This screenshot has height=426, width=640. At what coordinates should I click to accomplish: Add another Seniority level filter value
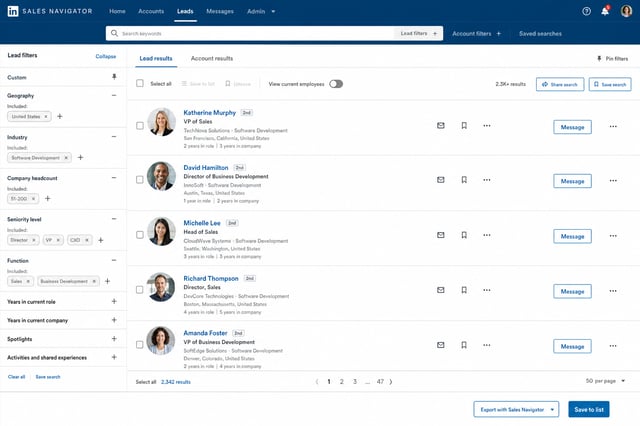pos(101,240)
